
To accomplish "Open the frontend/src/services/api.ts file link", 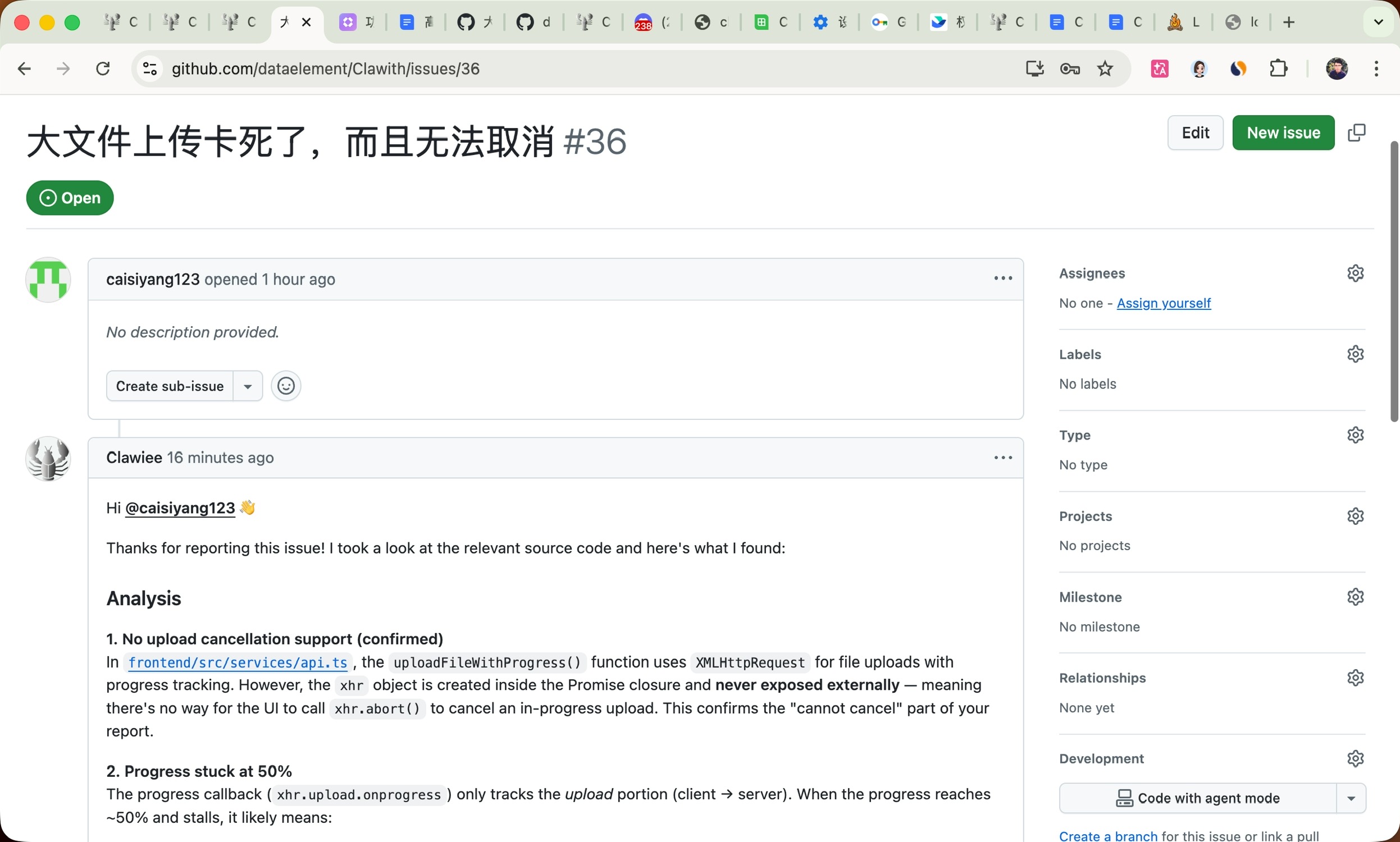I will click(238, 663).
